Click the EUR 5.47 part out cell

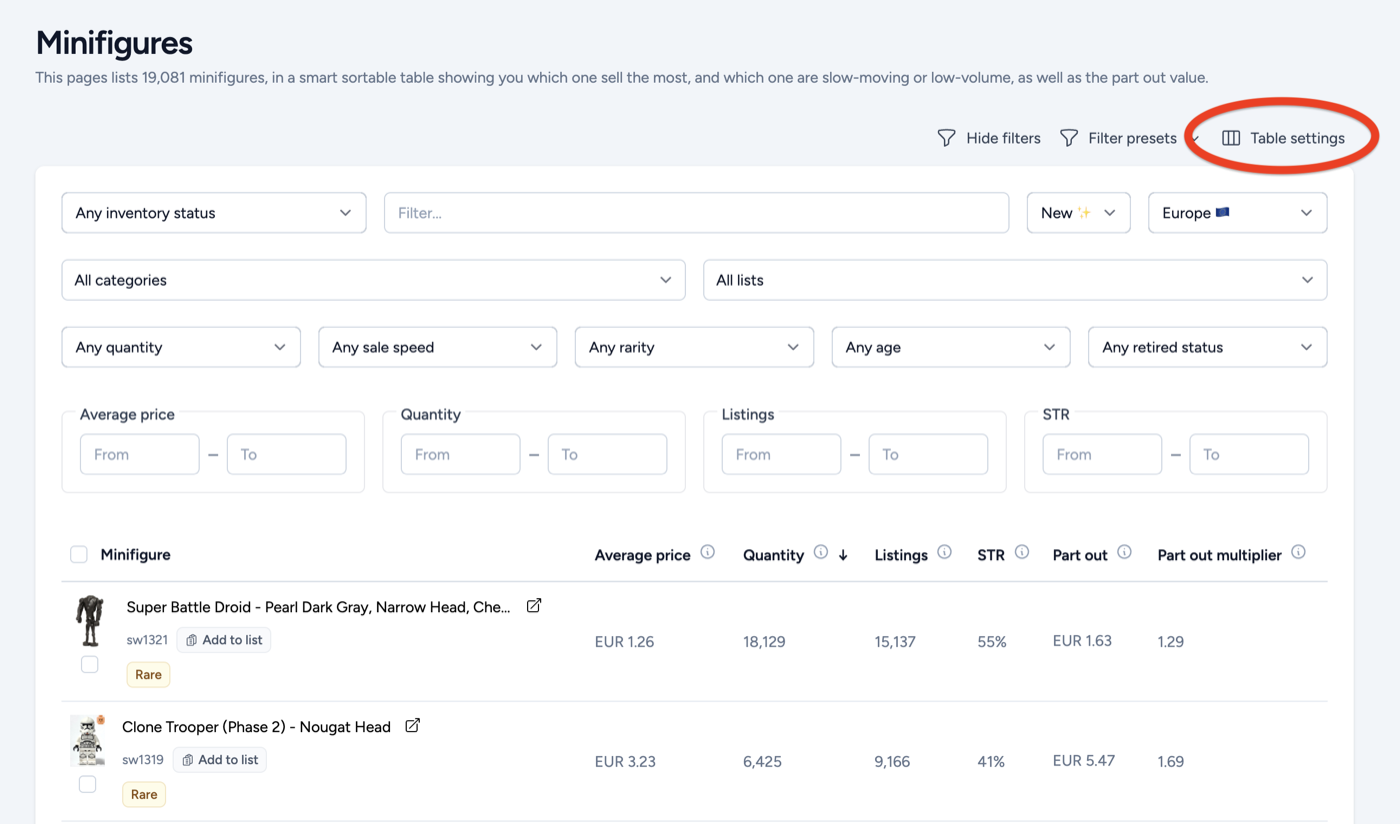tap(1084, 761)
